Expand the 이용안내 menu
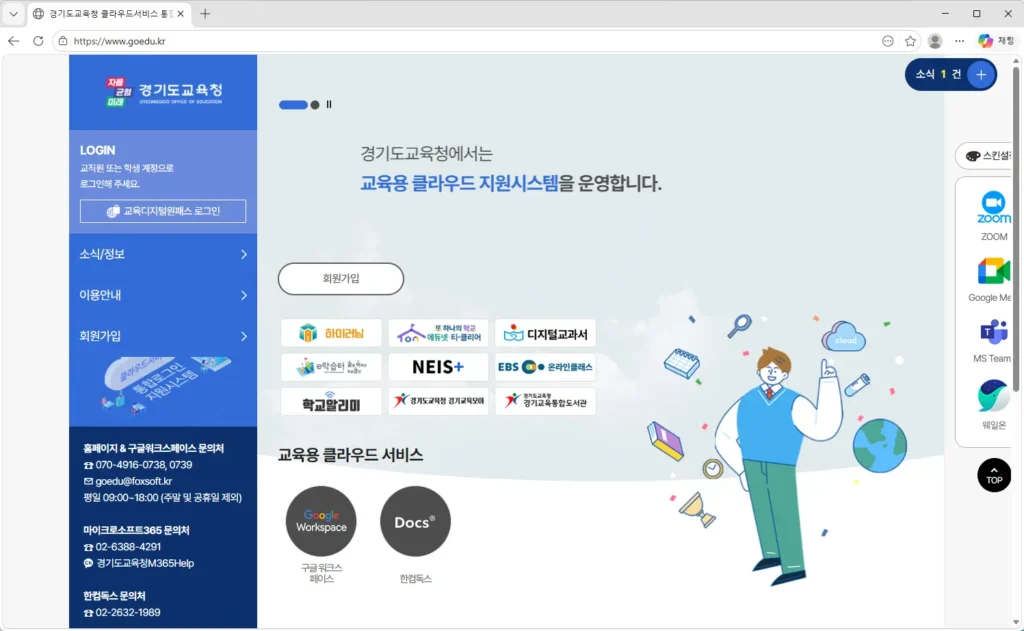 [163, 295]
